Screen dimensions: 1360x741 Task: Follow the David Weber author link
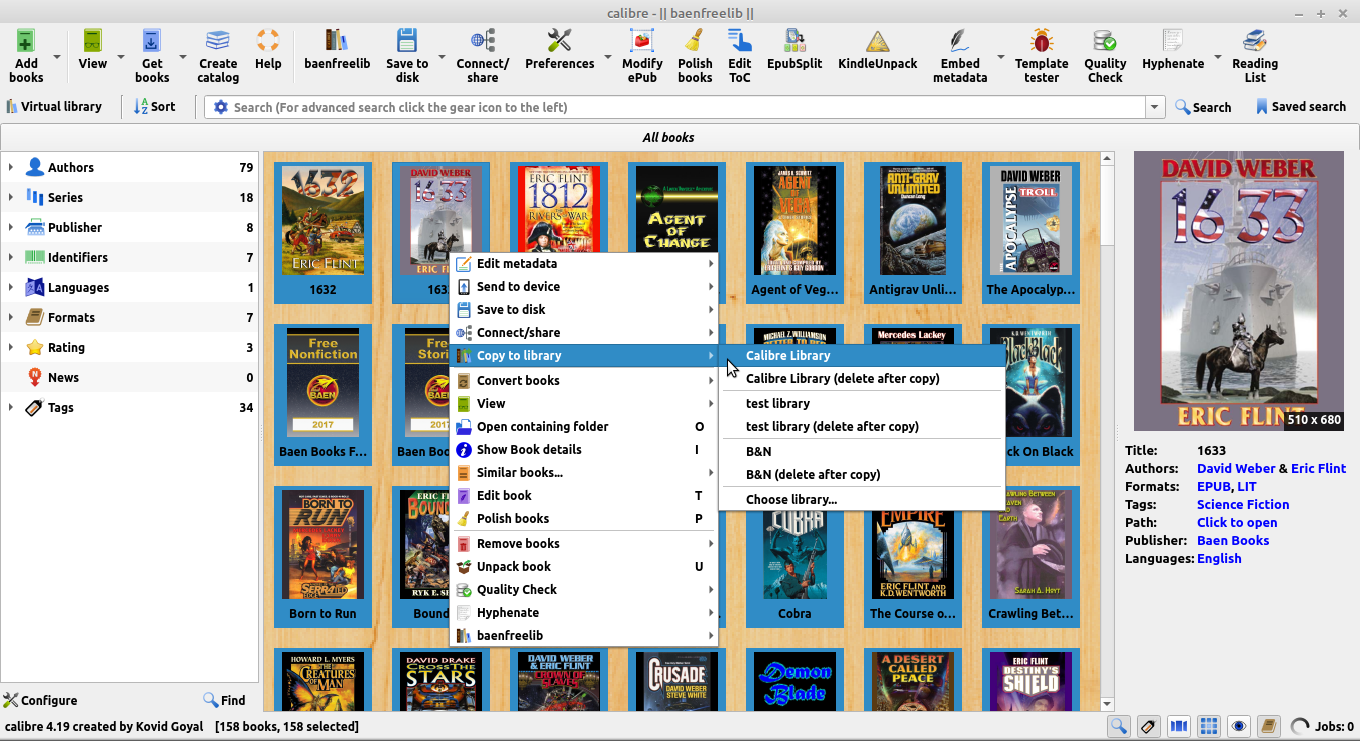(1236, 468)
